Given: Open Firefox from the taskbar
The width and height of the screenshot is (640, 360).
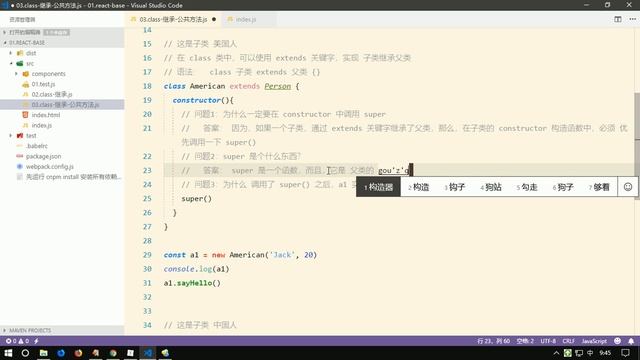Looking at the screenshot, I should coord(78,353).
